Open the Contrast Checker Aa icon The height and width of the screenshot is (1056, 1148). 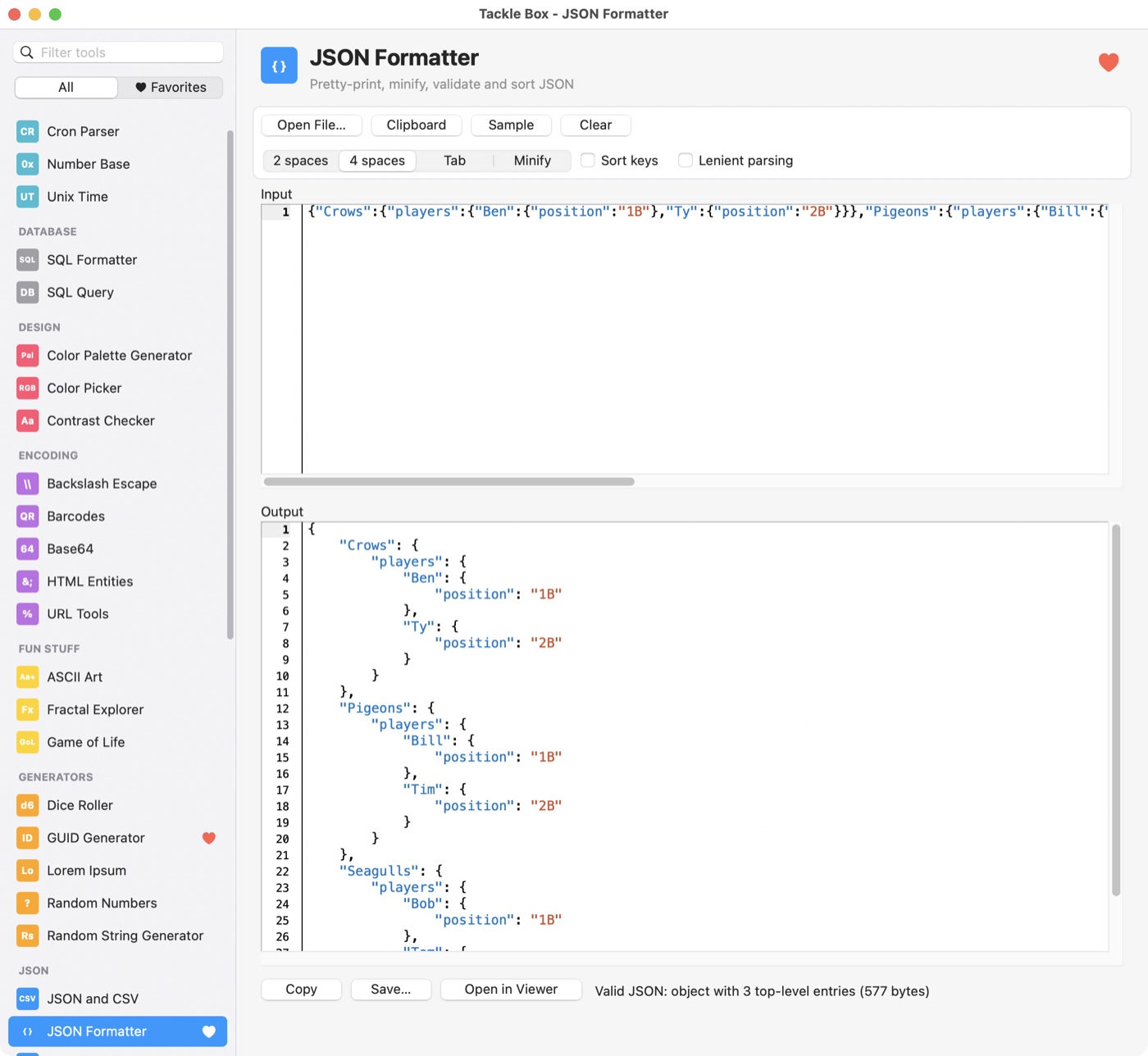pos(27,421)
